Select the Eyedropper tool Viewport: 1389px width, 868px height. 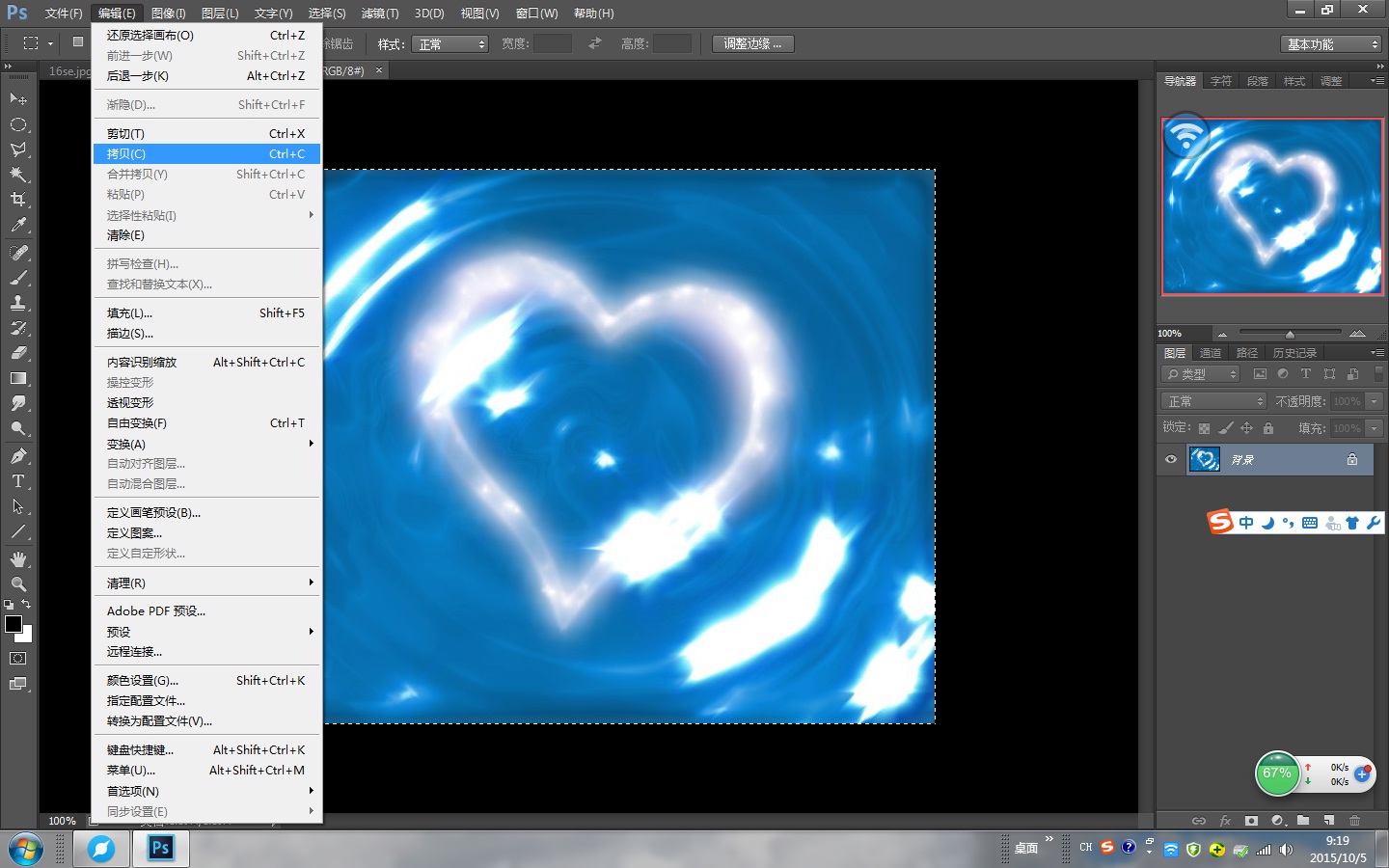18,225
